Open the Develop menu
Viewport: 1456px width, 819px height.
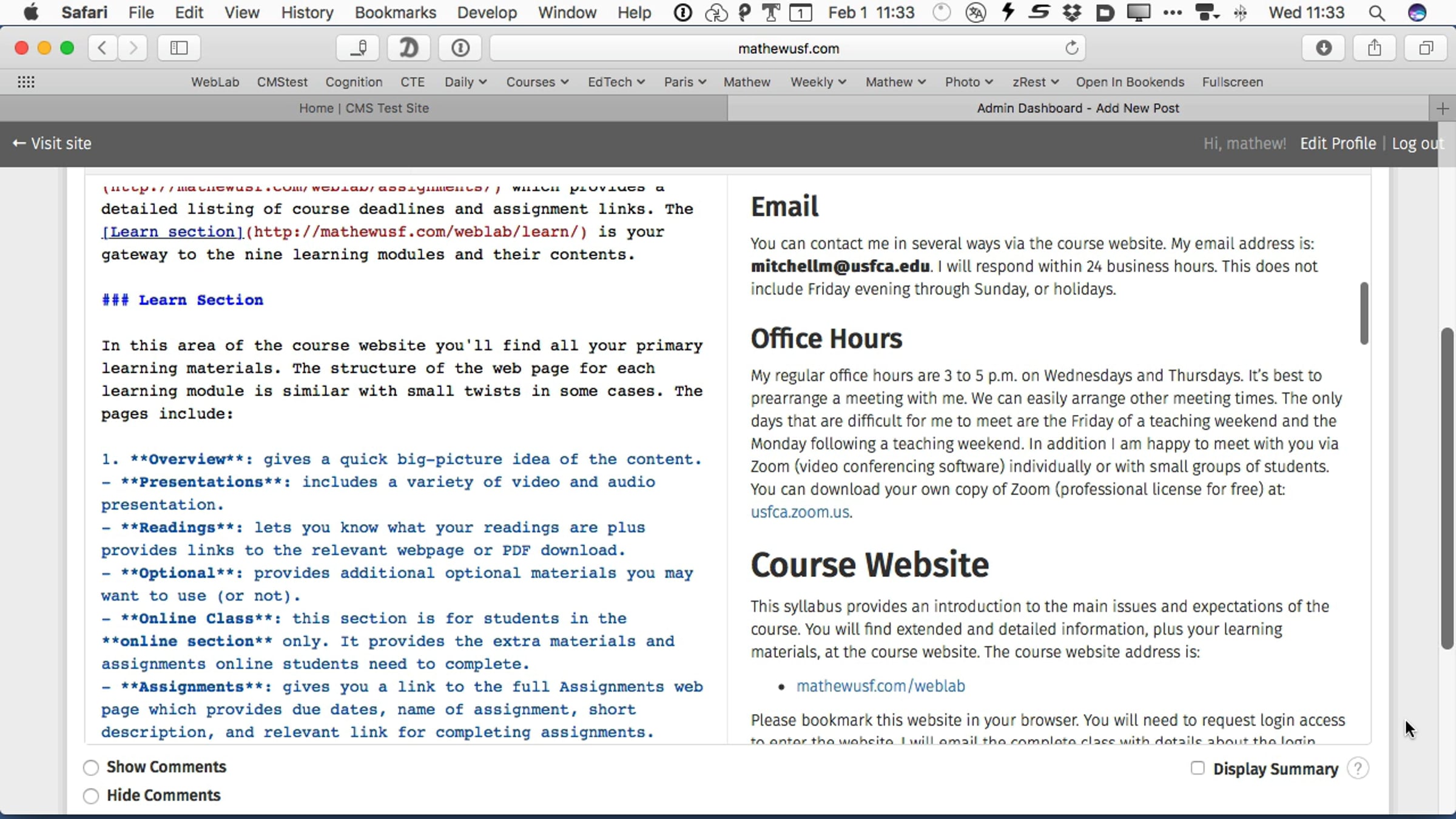click(x=487, y=13)
